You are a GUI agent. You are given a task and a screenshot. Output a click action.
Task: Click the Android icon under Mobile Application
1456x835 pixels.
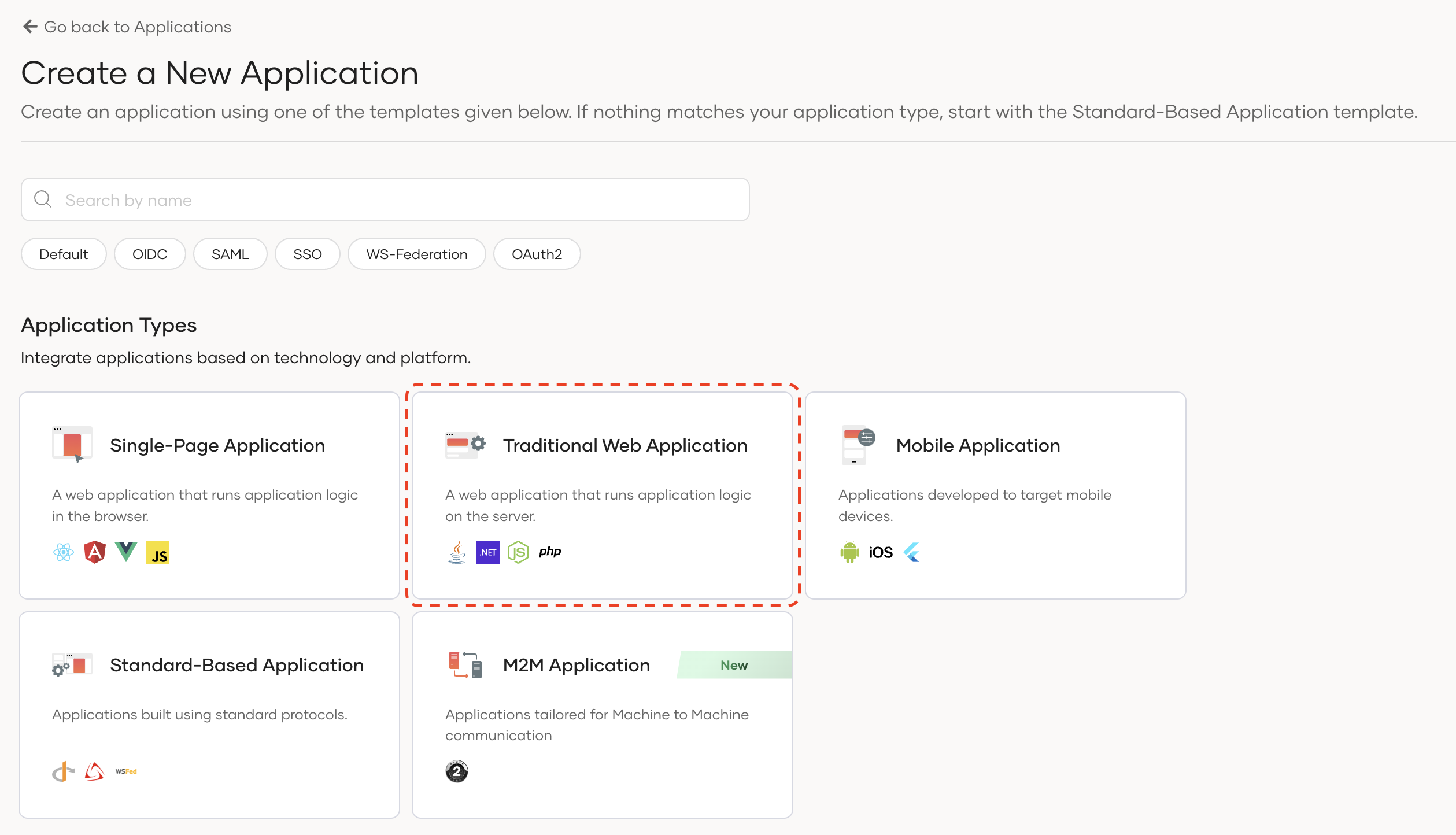[x=850, y=552]
